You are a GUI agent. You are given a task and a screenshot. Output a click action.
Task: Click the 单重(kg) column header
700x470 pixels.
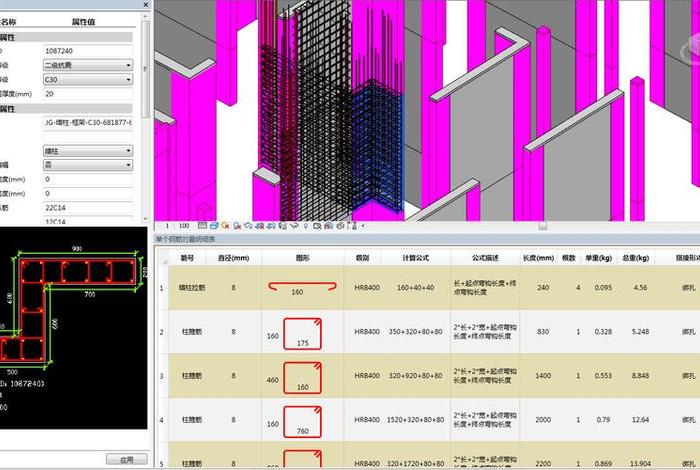(599, 258)
